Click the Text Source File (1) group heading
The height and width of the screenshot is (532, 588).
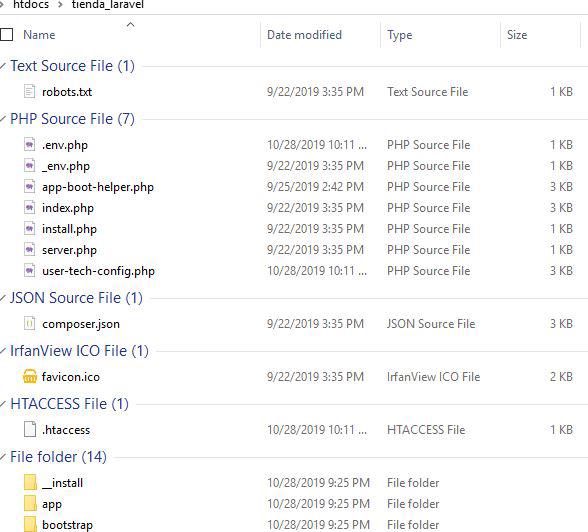pos(72,66)
